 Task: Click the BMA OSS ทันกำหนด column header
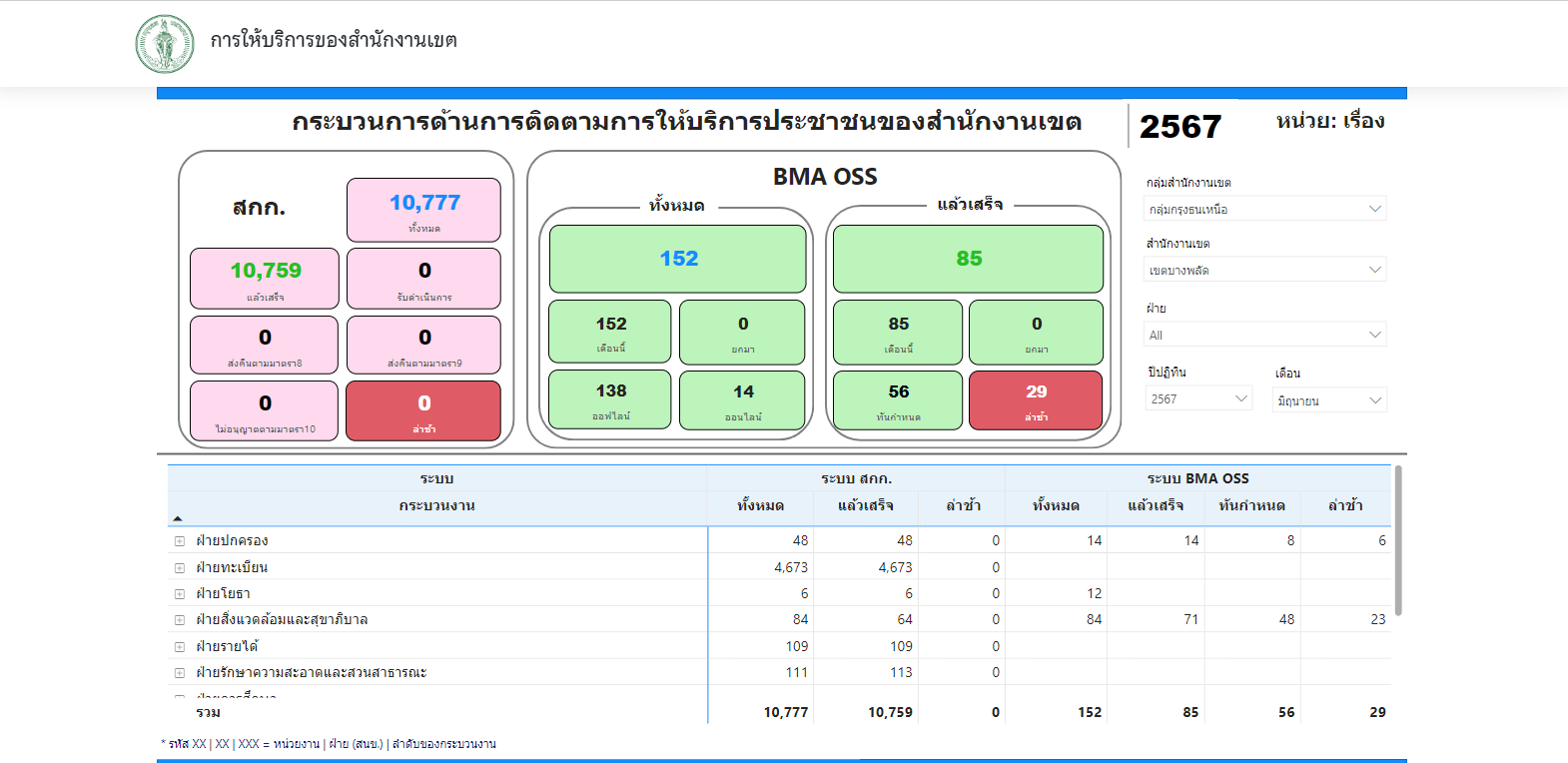click(1251, 505)
